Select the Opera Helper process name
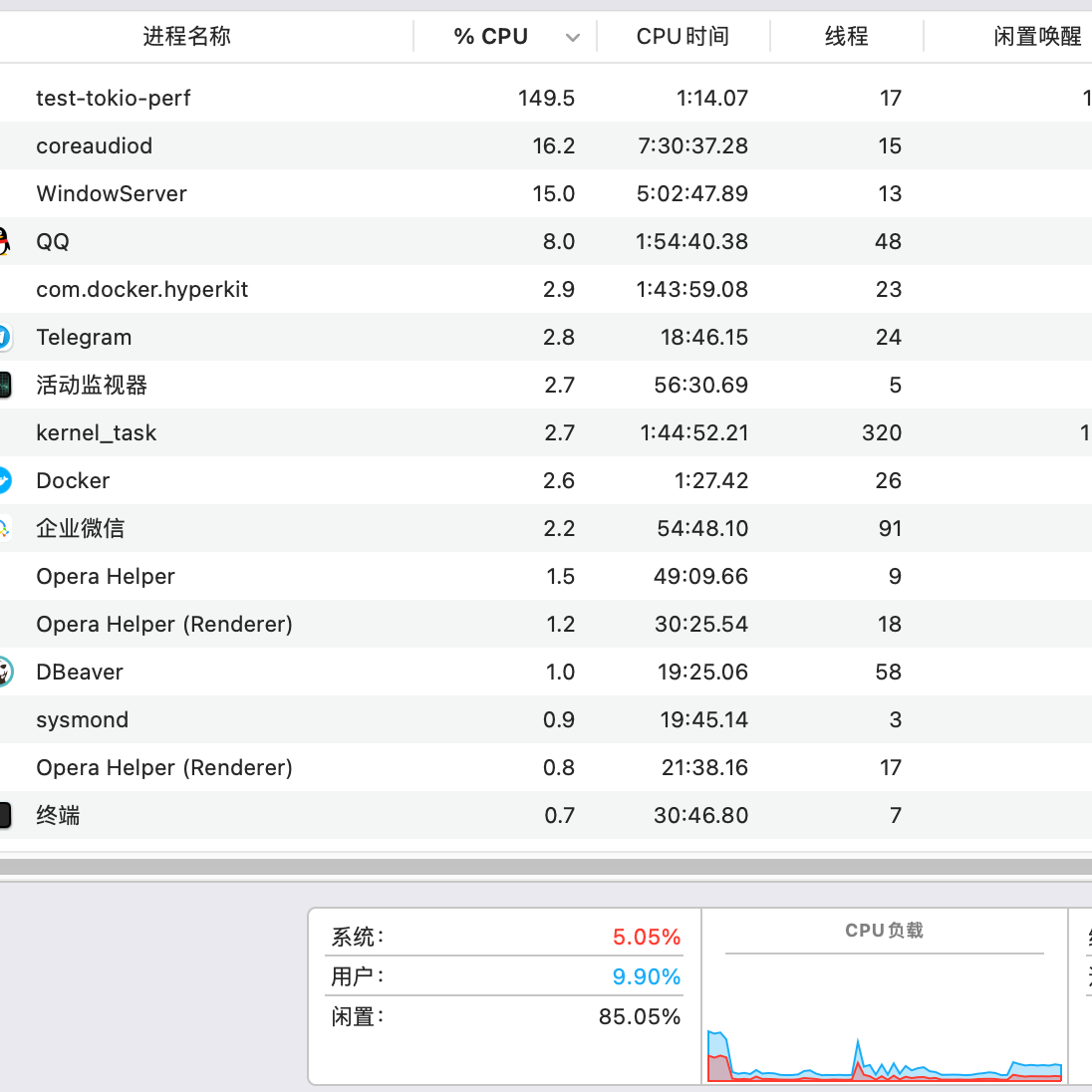Screen dimensions: 1092x1092 coord(106,577)
